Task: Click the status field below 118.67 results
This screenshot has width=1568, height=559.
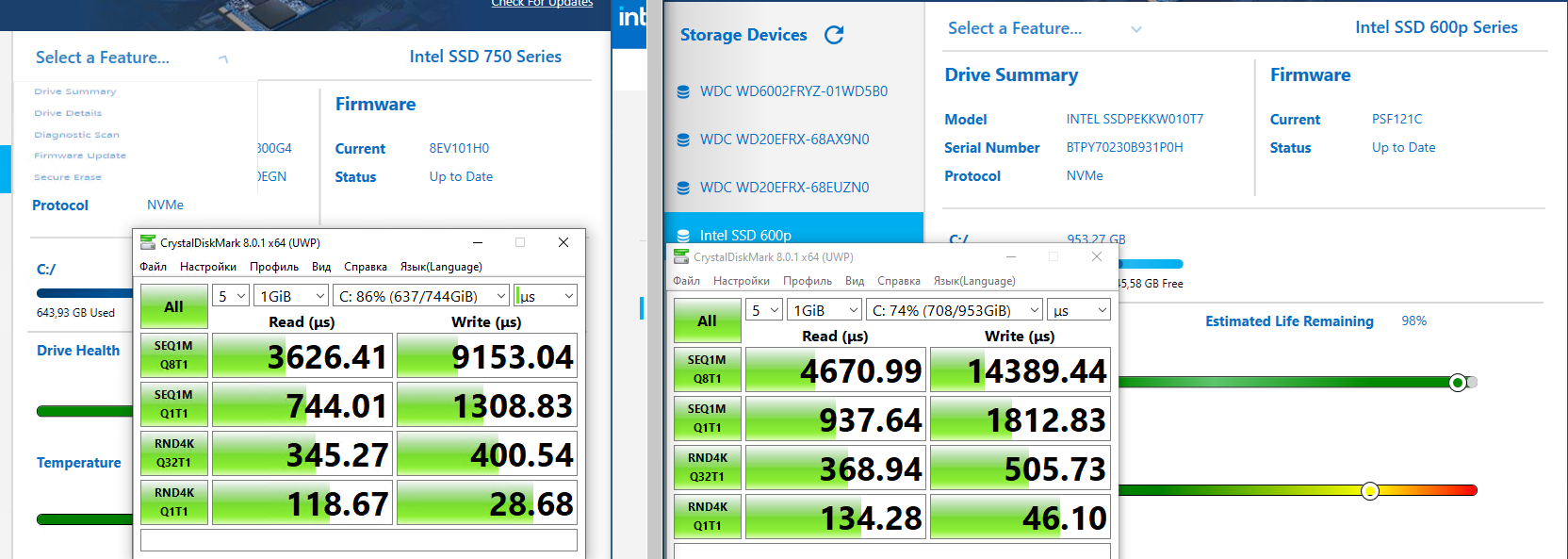Action: (x=359, y=540)
